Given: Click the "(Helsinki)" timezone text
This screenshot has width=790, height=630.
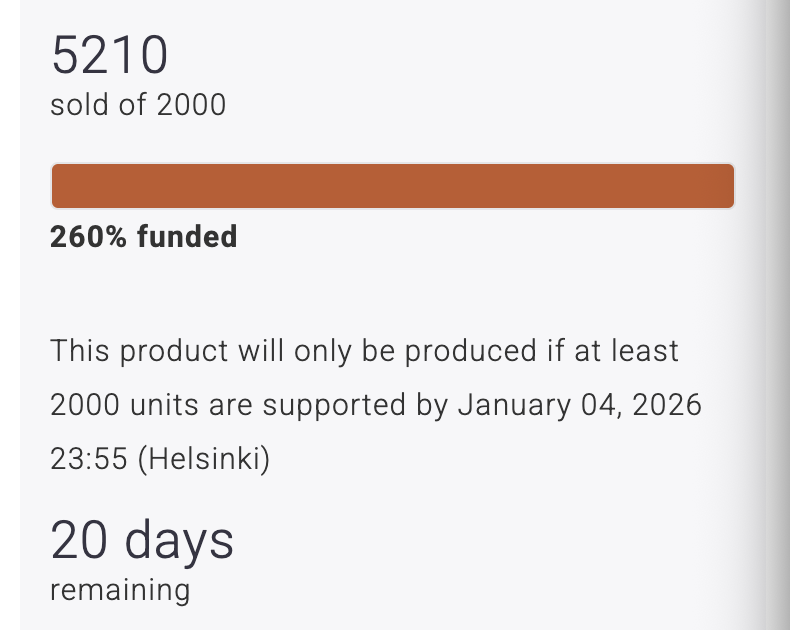Looking at the screenshot, I should [203, 459].
